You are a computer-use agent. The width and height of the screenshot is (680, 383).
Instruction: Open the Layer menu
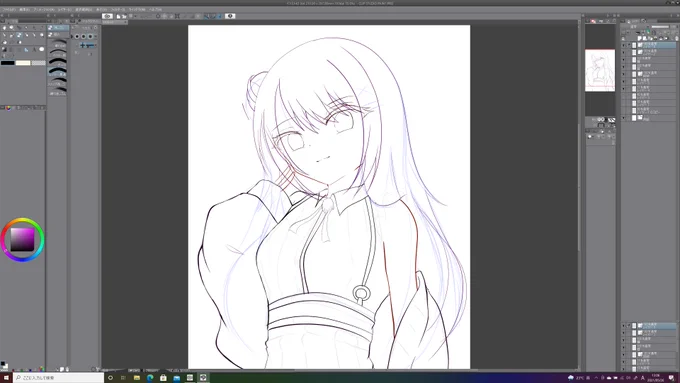click(x=65, y=9)
